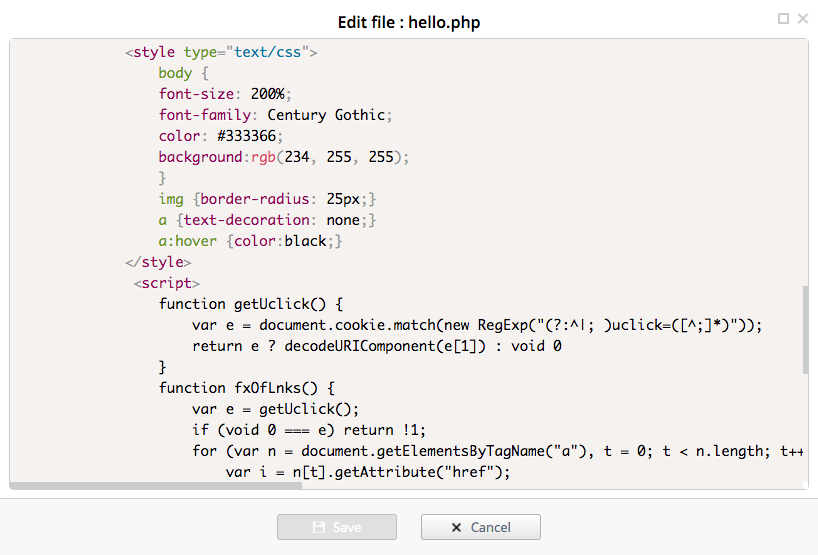The image size is (818, 555).
Task: Click the Century Gothic font value
Action: (326, 115)
